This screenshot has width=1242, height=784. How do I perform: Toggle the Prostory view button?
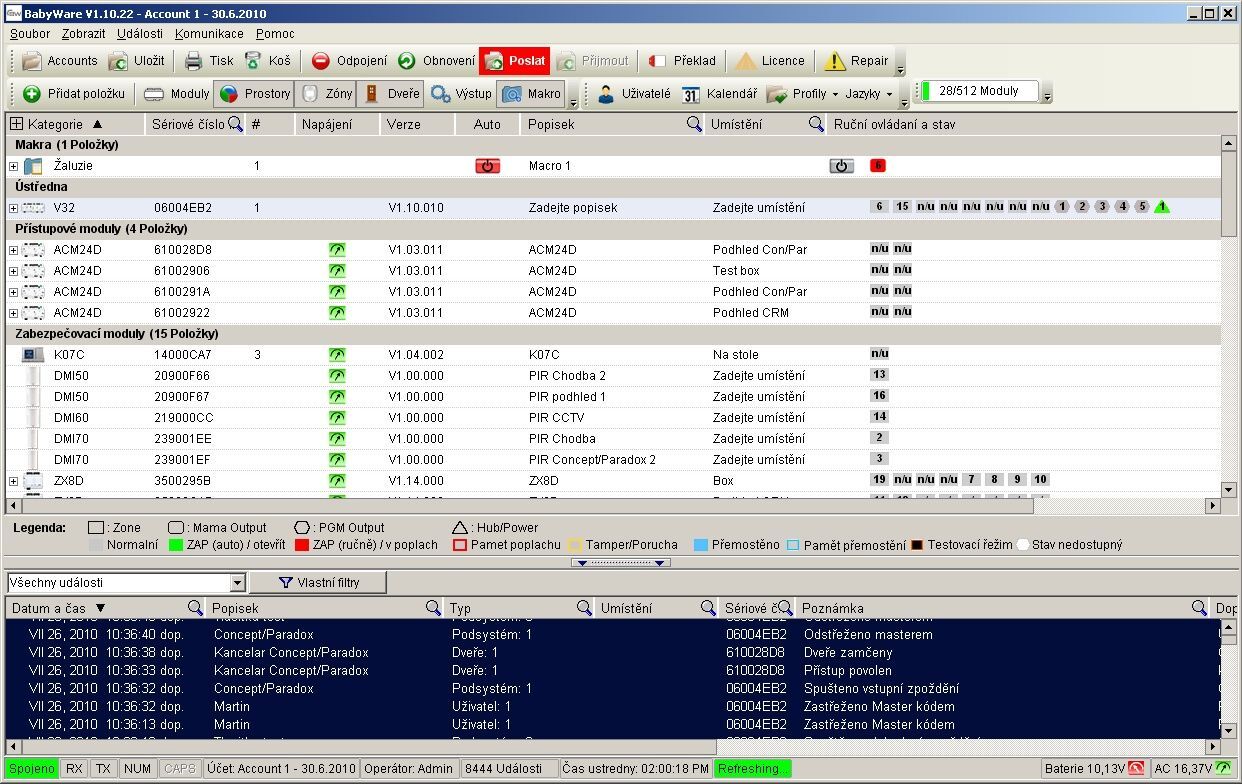(254, 94)
